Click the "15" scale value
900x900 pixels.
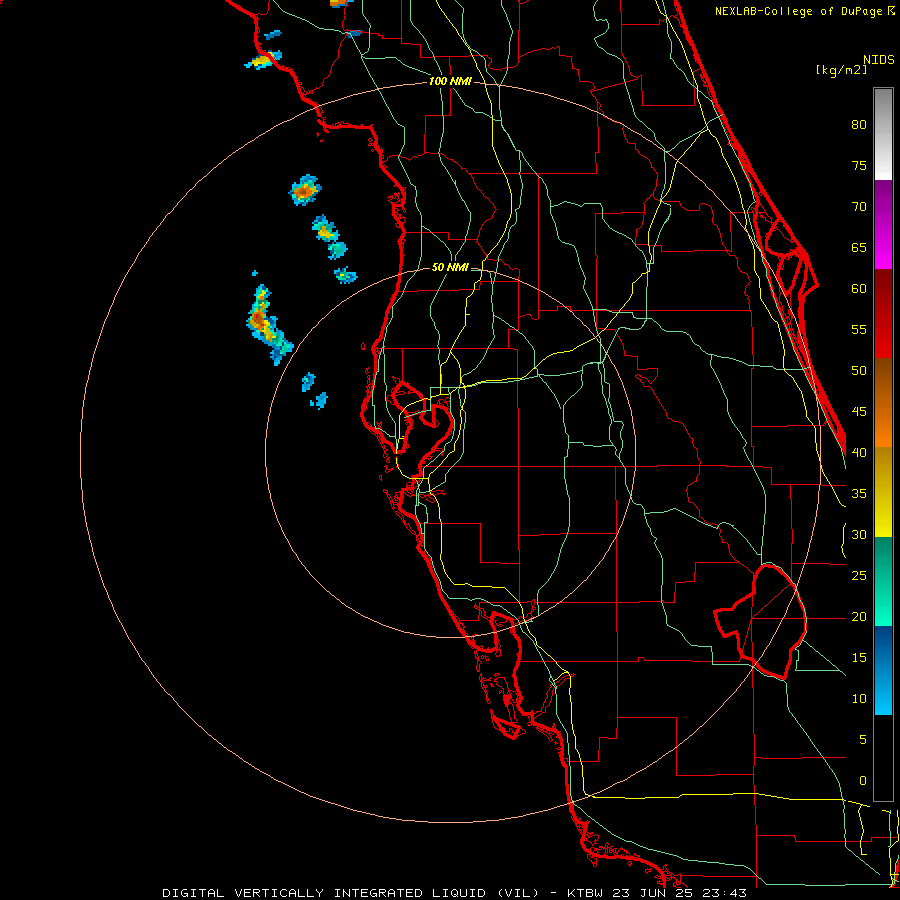pyautogui.click(x=859, y=658)
